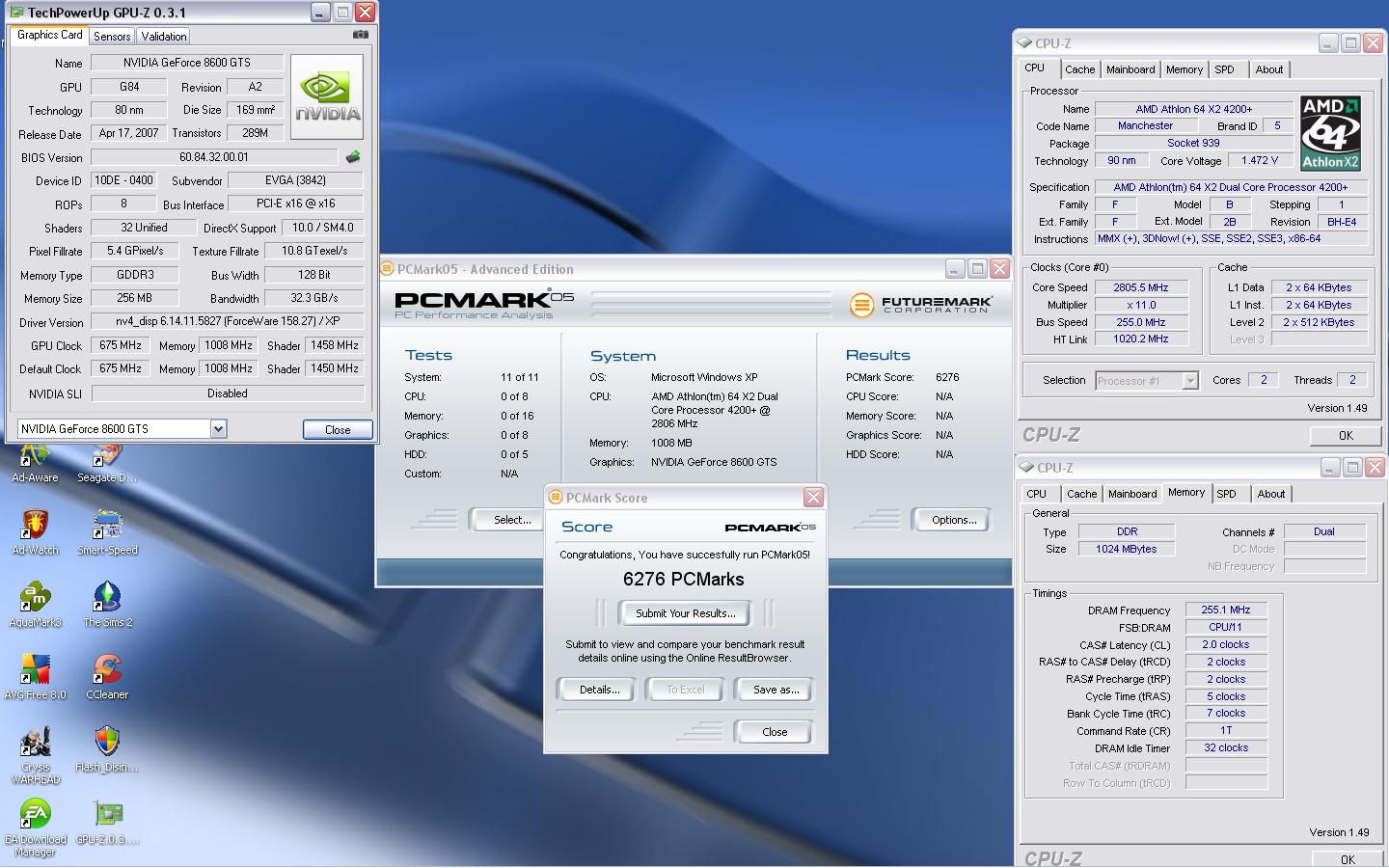
Task: Click OK in the upper CPU-Z window
Action: 1346,436
